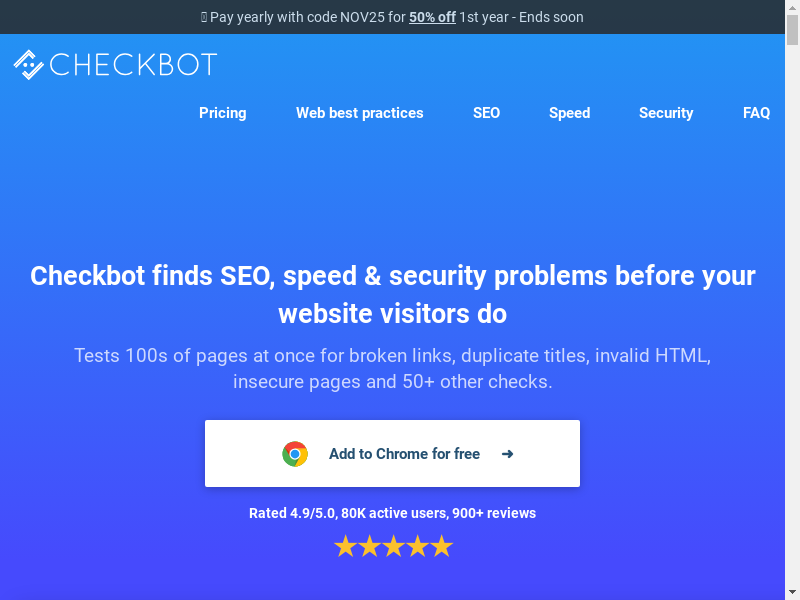Follow the '50% off' promo link
Screen dimensions: 800x600
click(432, 17)
